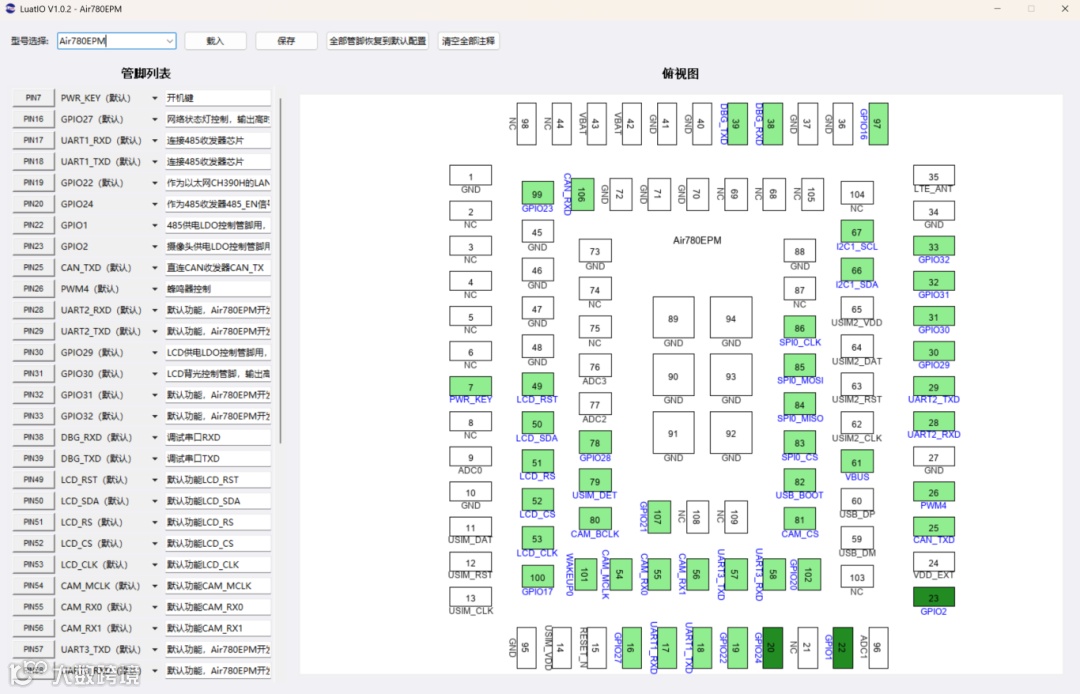Select the PIN16 button in pin list
Viewport: 1080px width, 694px height.
(33, 119)
